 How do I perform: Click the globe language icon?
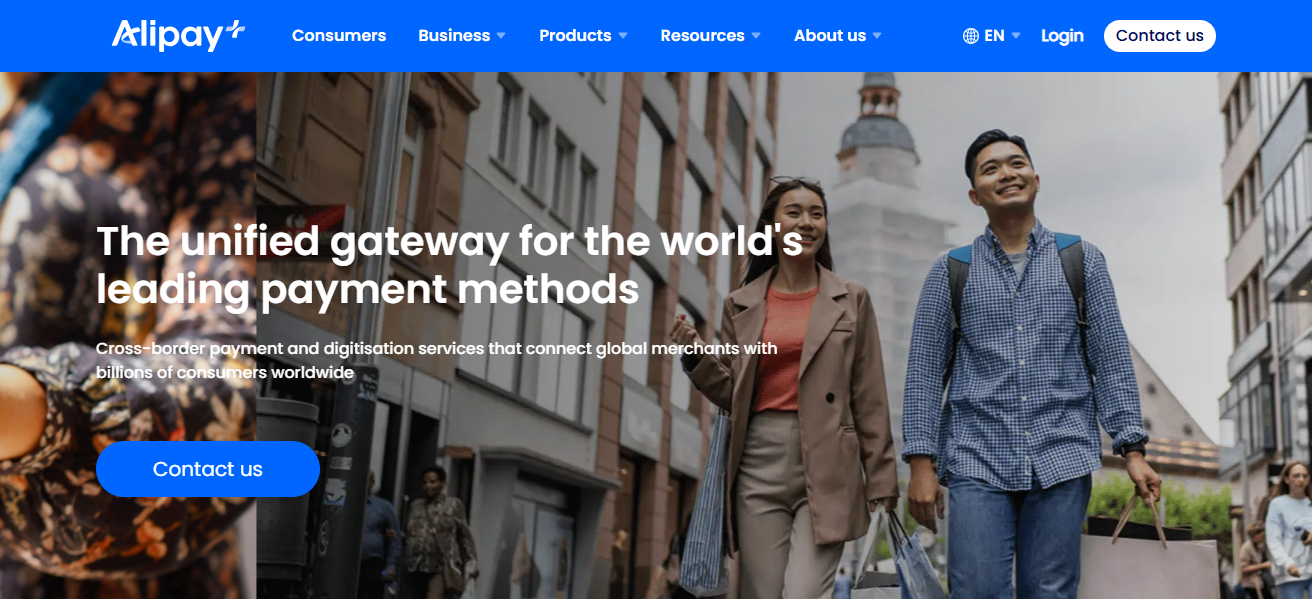pyautogui.click(x=970, y=36)
